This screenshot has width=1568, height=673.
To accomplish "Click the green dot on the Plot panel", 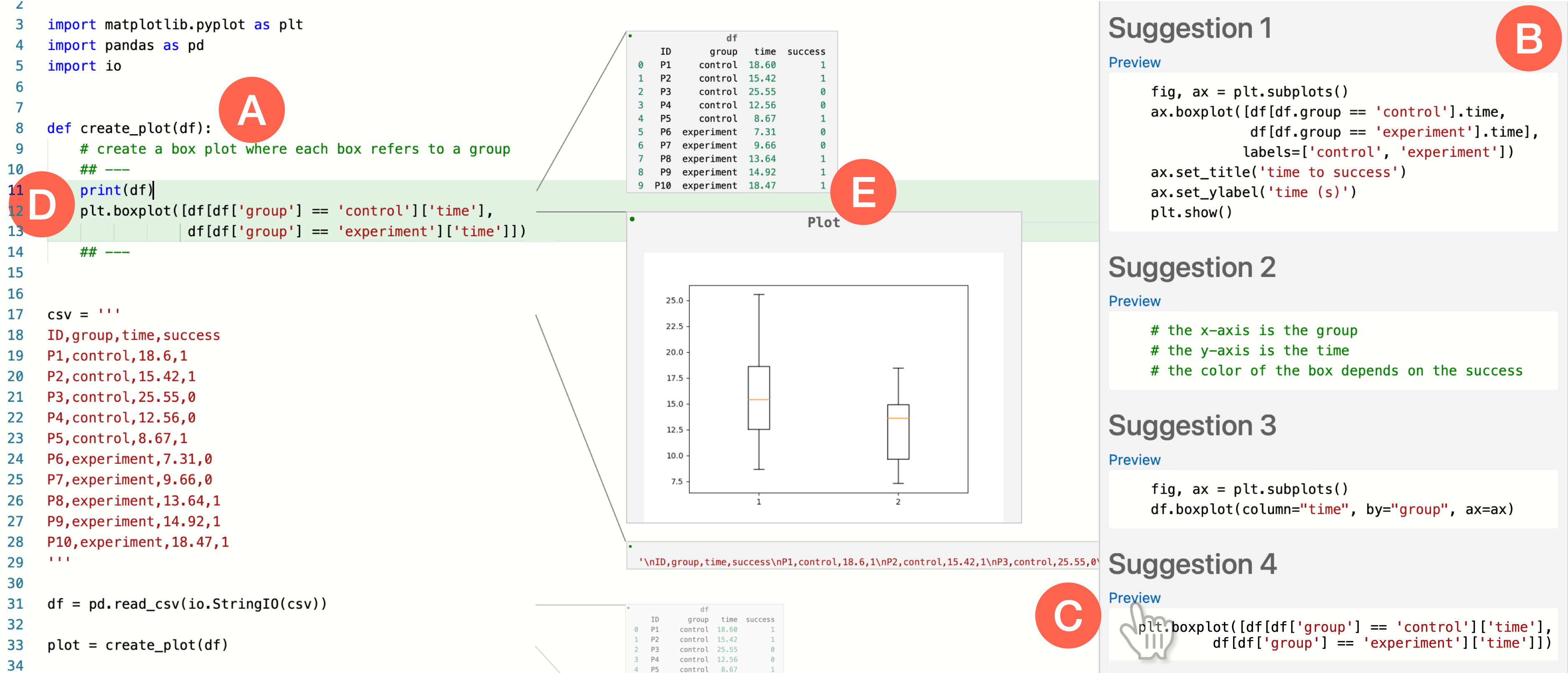I will click(632, 219).
